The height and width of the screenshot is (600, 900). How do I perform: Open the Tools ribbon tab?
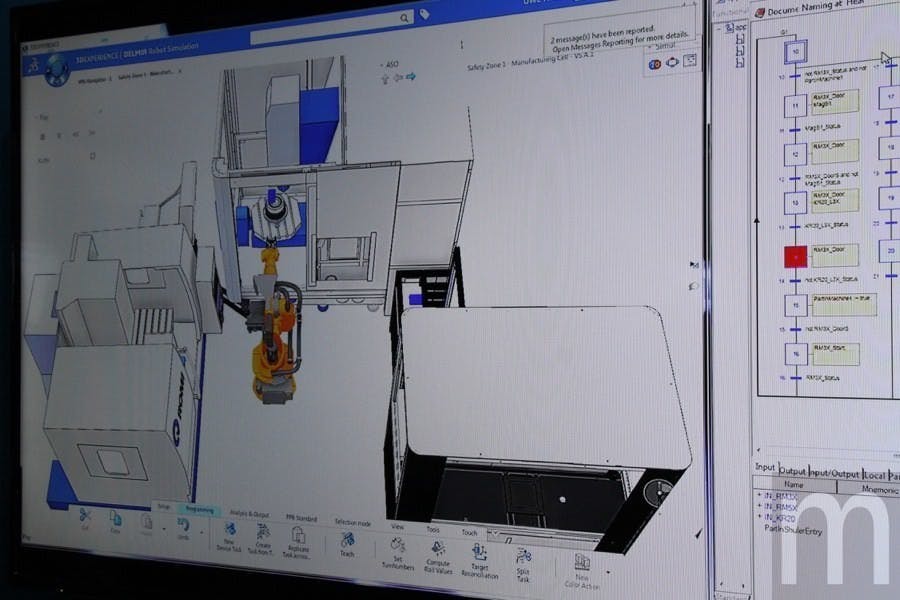click(x=433, y=530)
